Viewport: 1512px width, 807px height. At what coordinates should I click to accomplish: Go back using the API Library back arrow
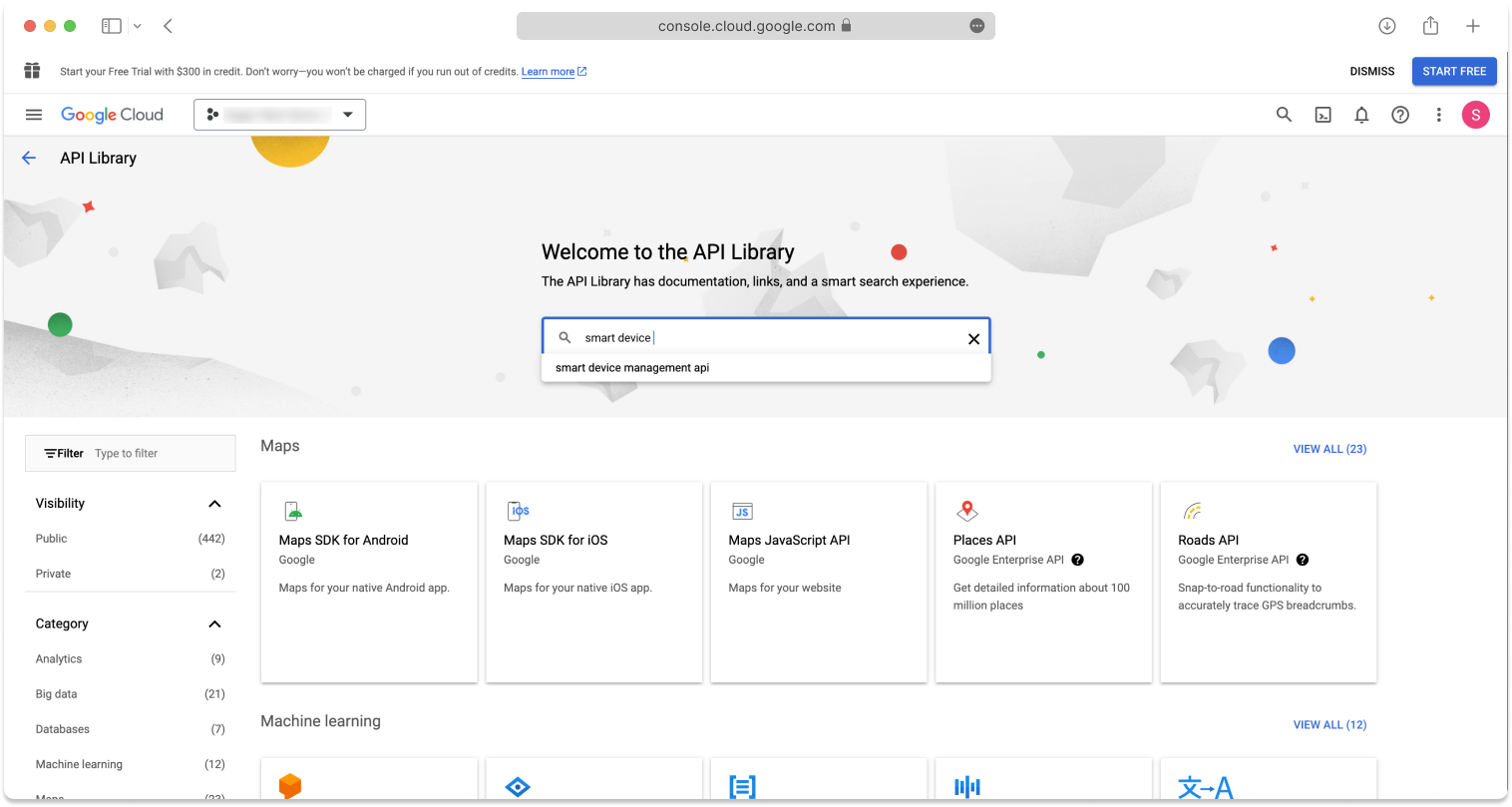pyautogui.click(x=28, y=158)
